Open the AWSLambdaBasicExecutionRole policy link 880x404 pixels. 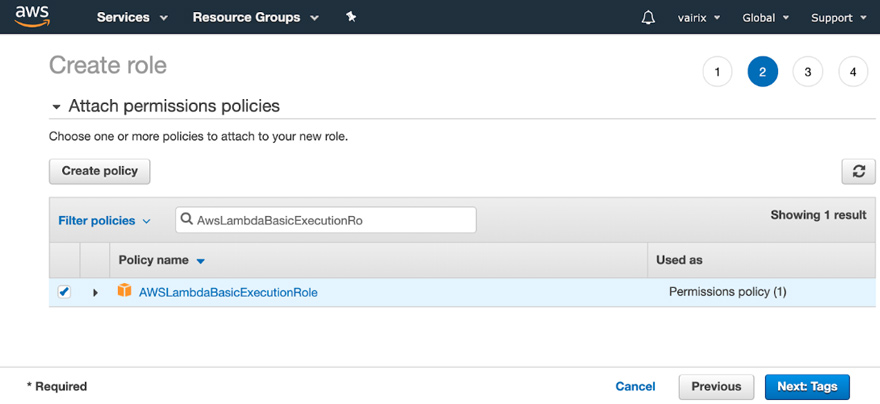click(x=228, y=292)
